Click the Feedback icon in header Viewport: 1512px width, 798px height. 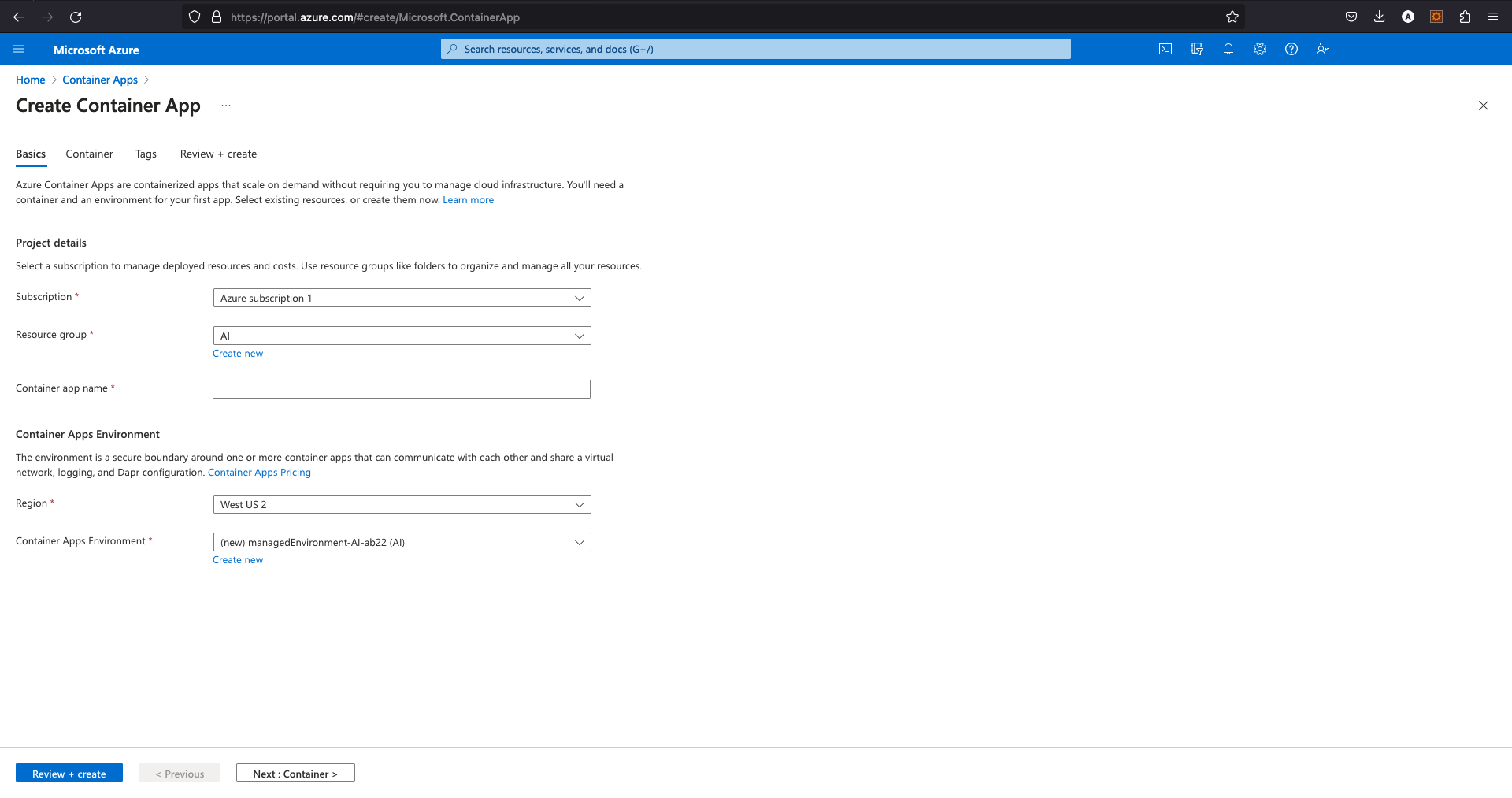tap(1323, 49)
